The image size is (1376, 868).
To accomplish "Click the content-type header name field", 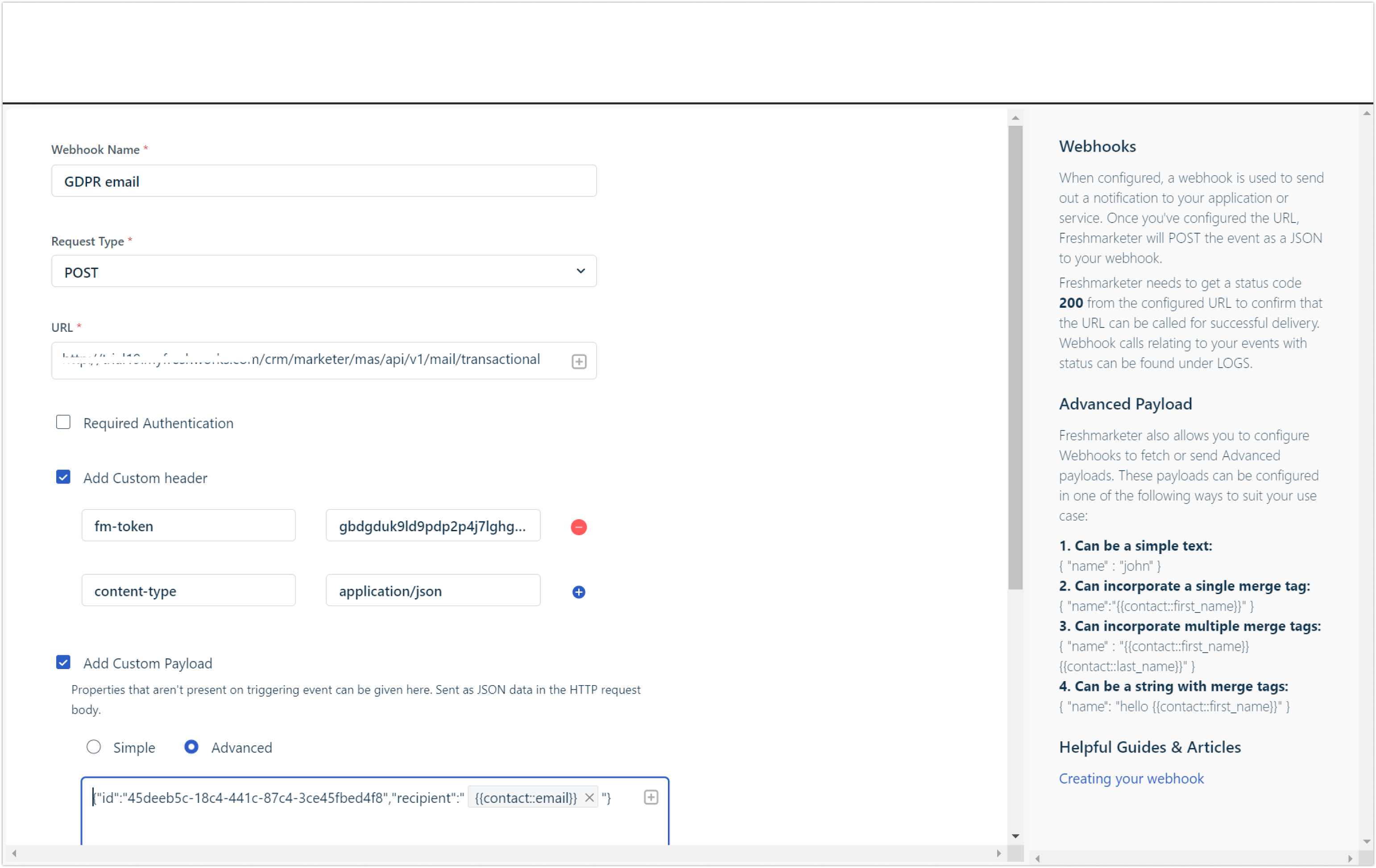I will pos(188,591).
